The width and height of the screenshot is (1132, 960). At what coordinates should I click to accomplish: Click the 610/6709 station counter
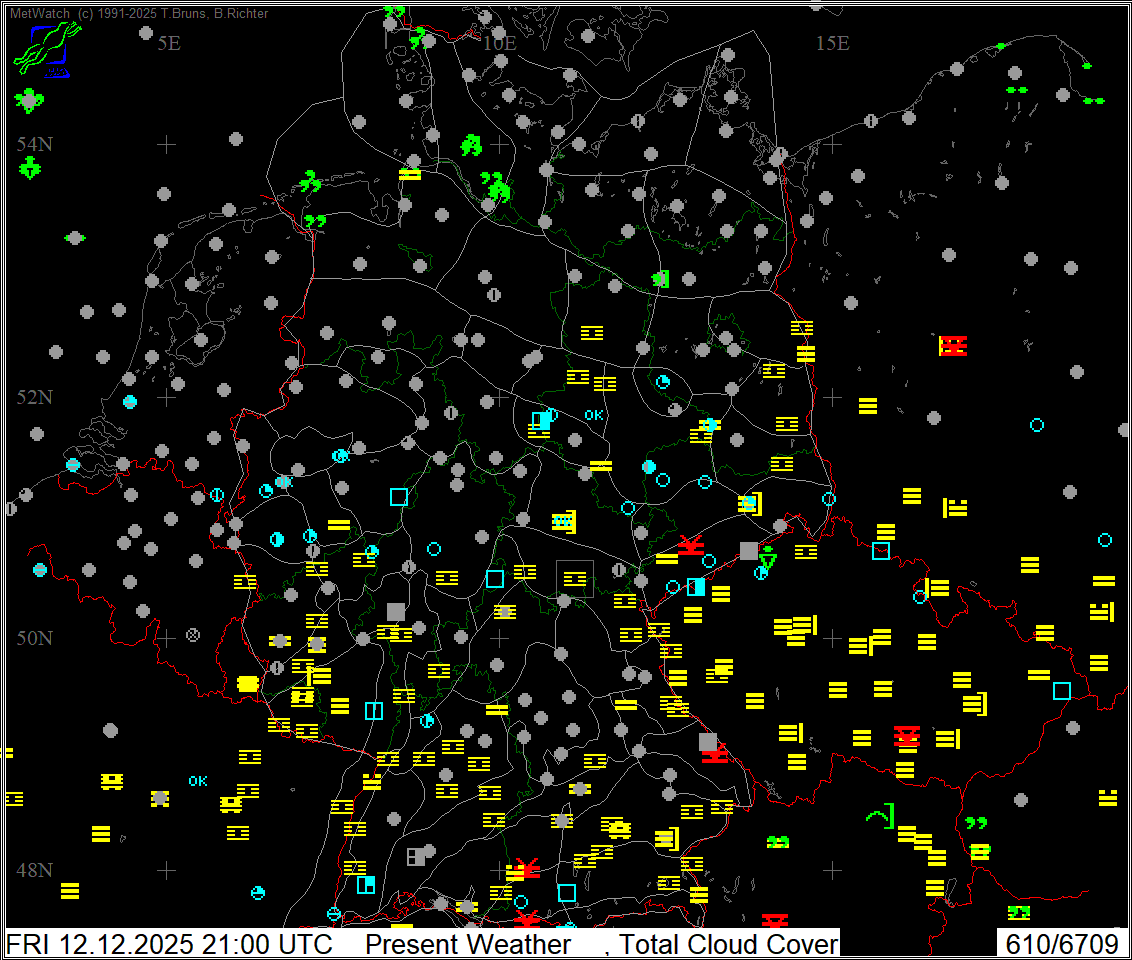pos(1061,944)
